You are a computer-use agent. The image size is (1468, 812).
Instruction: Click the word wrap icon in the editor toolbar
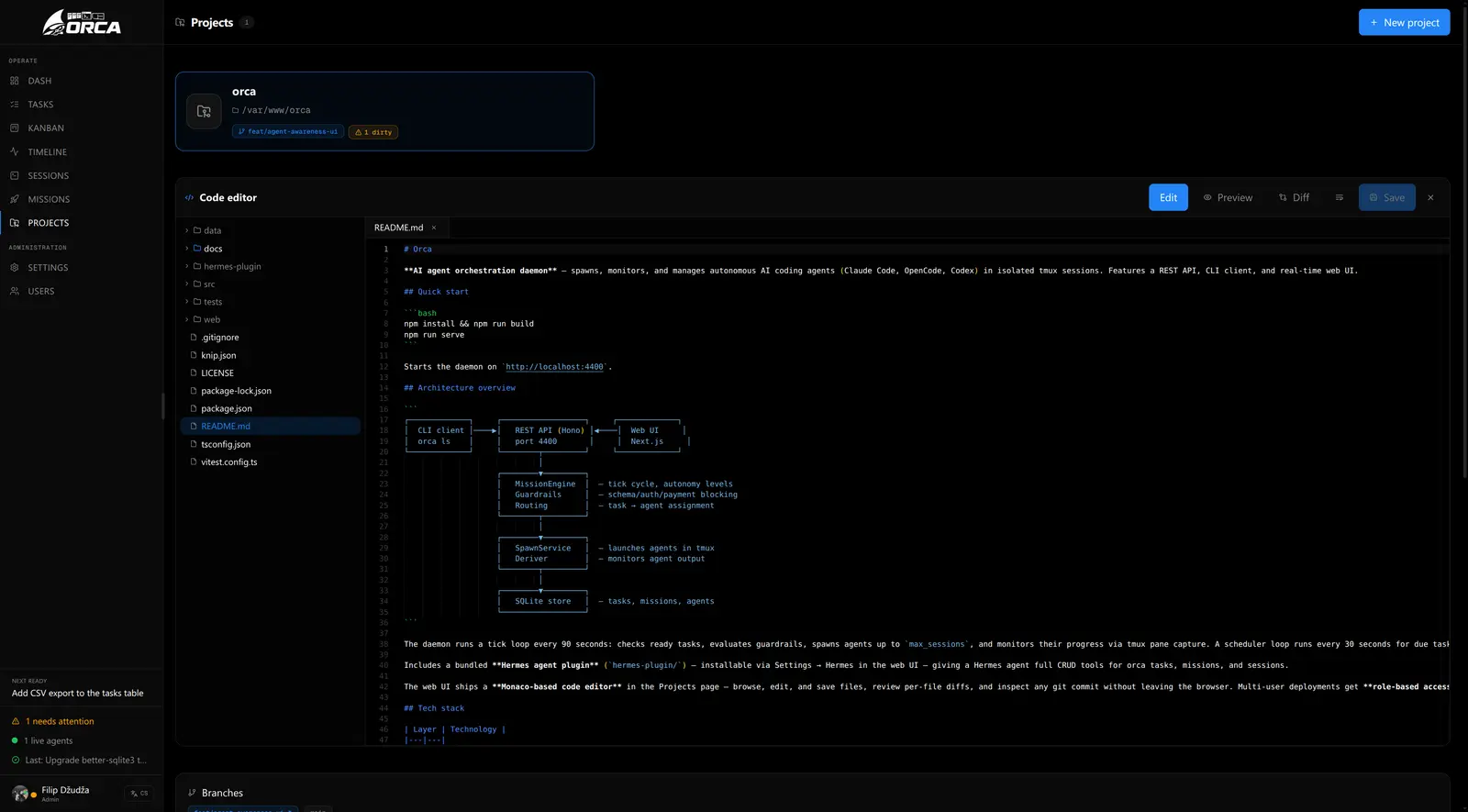pos(1340,197)
